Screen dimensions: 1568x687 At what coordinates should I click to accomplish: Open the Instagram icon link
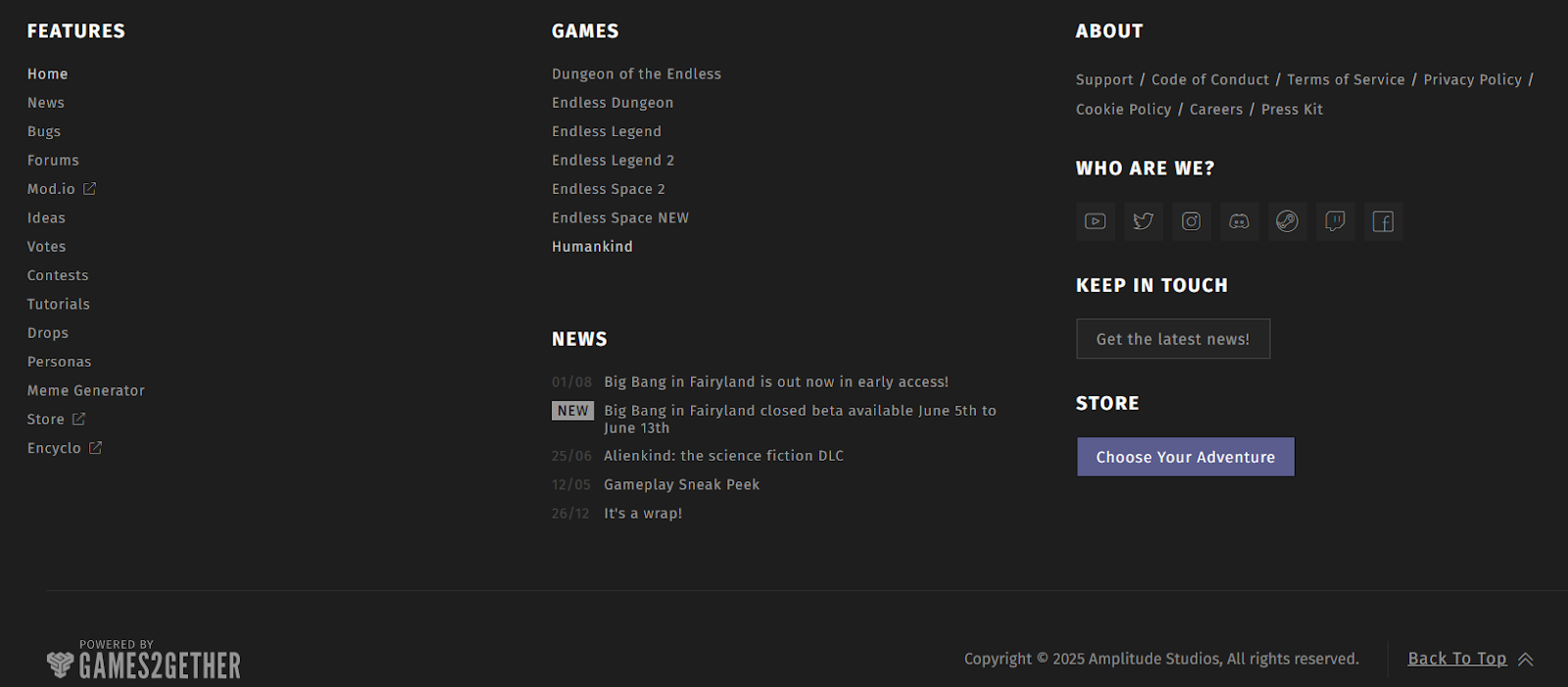point(1191,221)
